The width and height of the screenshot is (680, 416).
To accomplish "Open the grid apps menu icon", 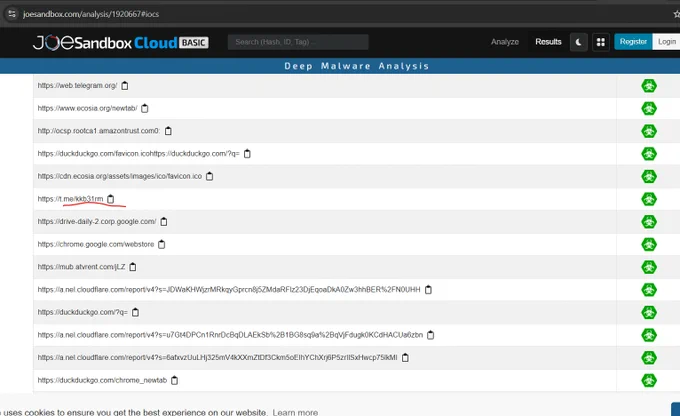I will pos(601,42).
